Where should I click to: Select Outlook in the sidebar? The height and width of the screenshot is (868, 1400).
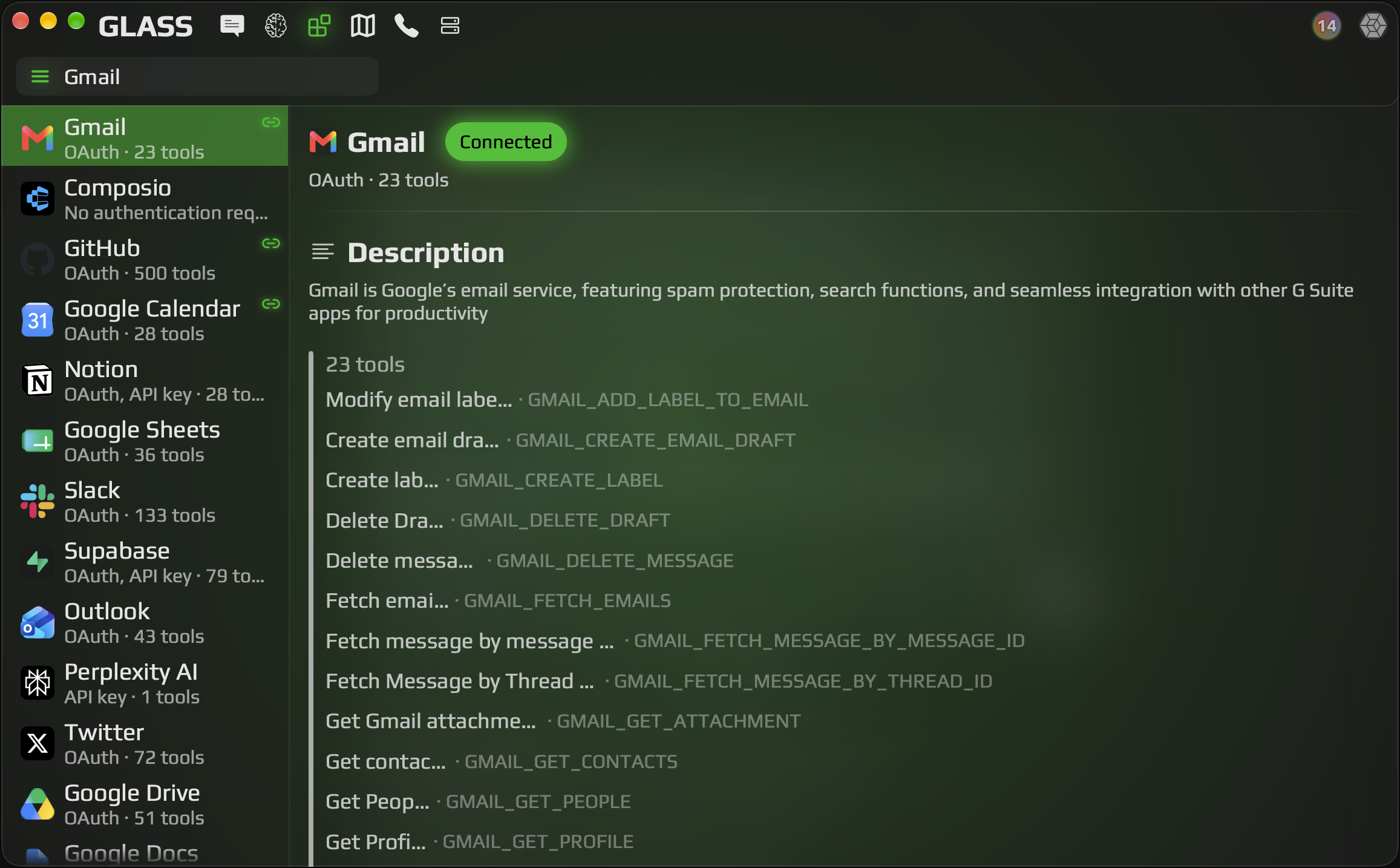(145, 623)
